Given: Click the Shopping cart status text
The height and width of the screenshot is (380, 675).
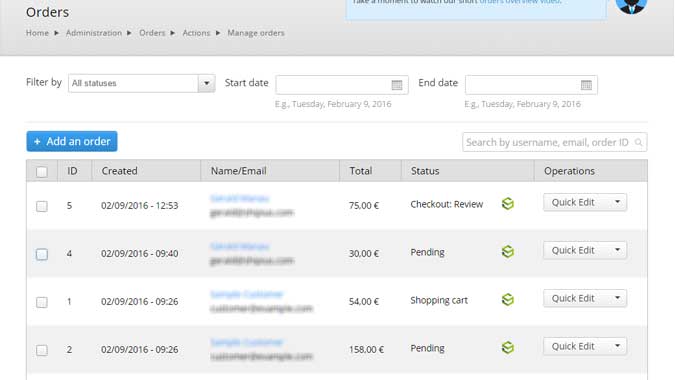Looking at the screenshot, I should click(439, 300).
